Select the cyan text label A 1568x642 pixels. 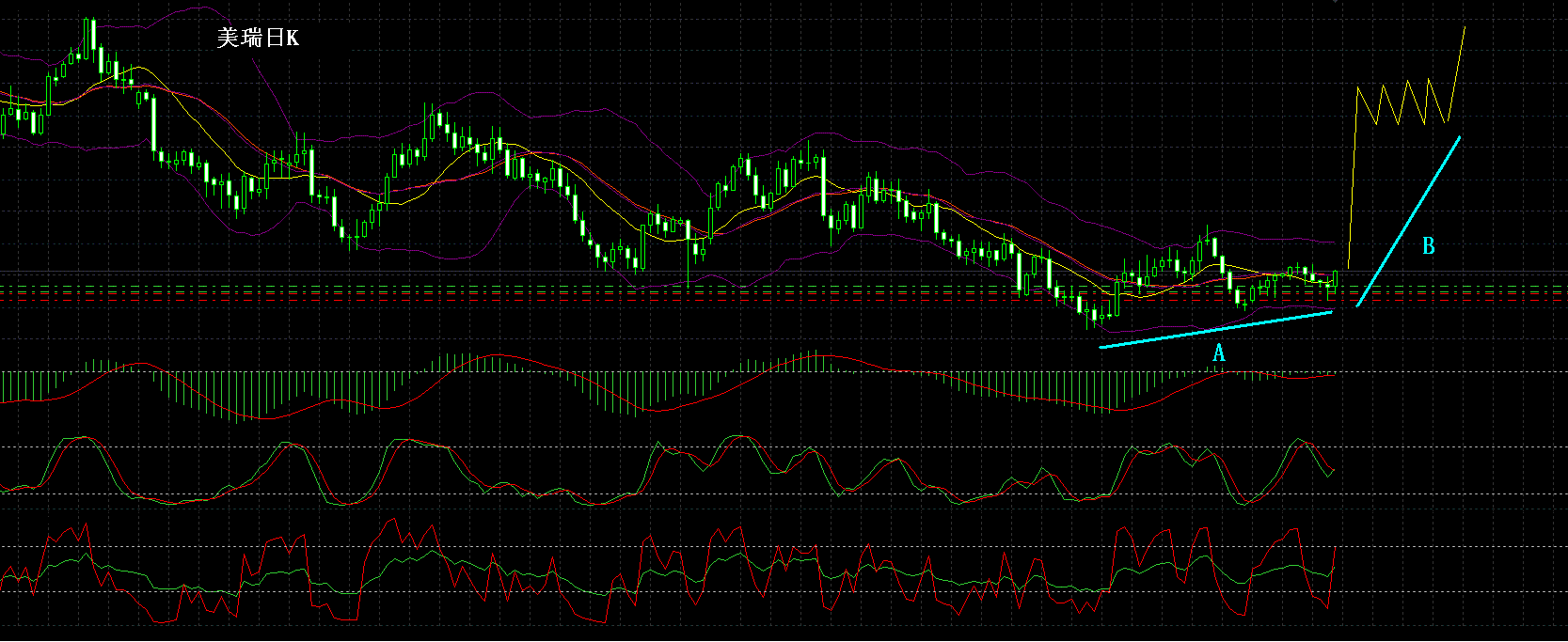[x=1219, y=353]
